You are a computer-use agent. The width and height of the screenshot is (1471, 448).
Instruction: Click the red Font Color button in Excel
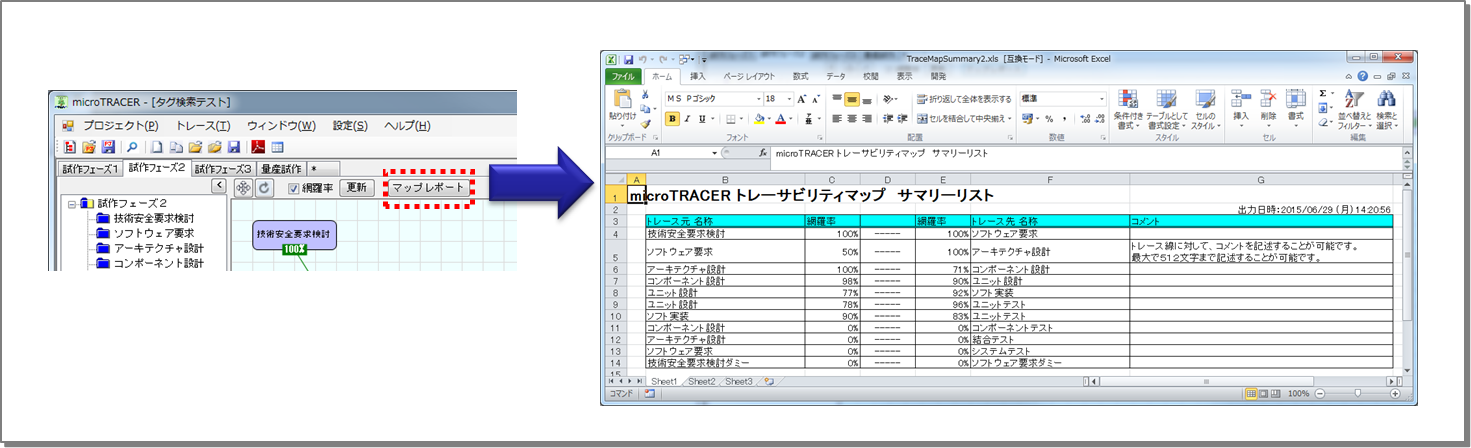tap(781, 119)
